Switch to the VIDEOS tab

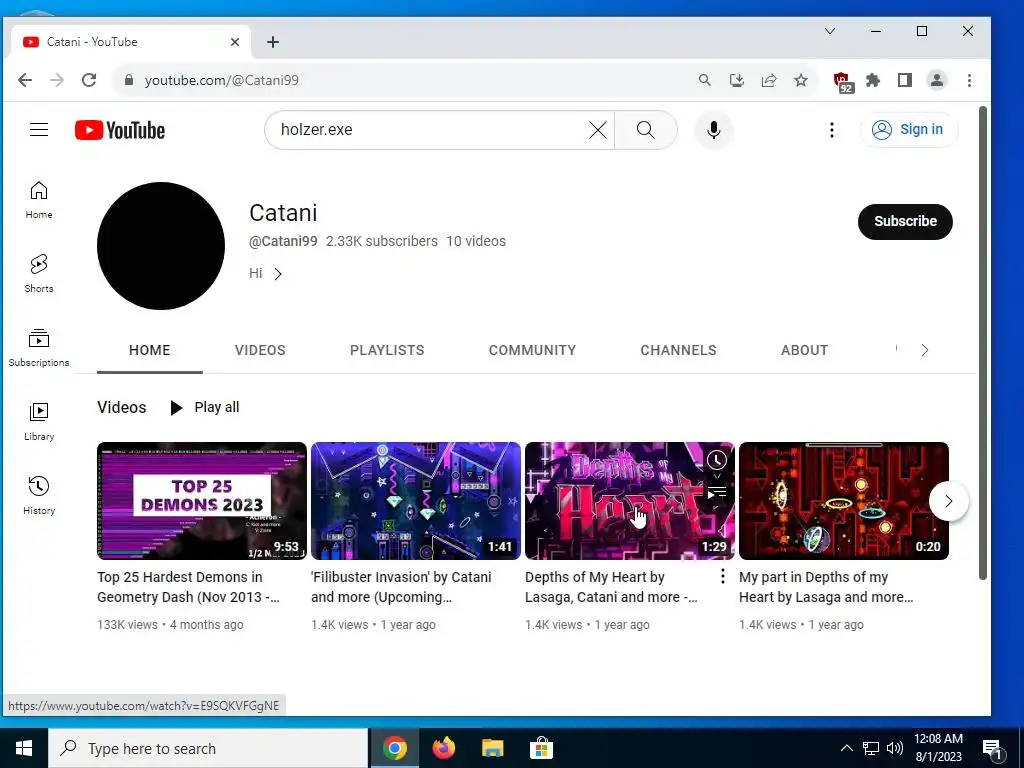coord(260,351)
